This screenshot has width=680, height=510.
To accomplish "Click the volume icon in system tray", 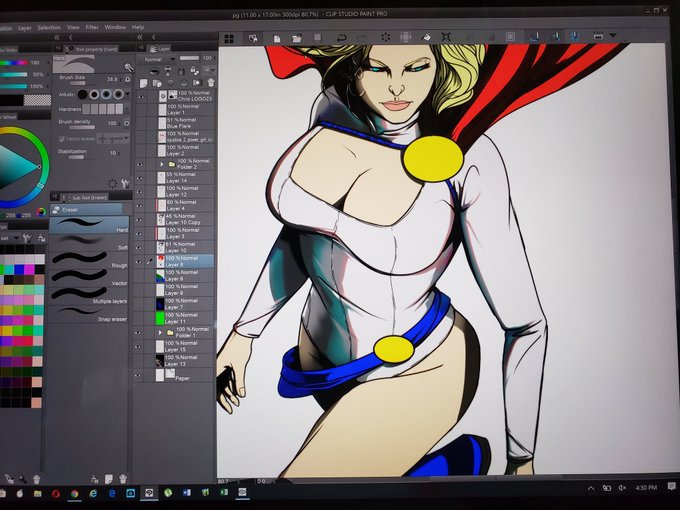I will 622,488.
